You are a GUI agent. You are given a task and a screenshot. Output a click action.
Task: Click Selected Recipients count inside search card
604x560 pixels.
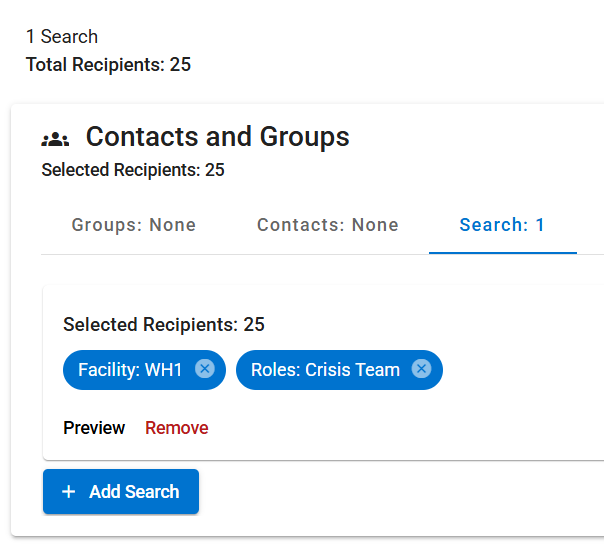pos(164,324)
